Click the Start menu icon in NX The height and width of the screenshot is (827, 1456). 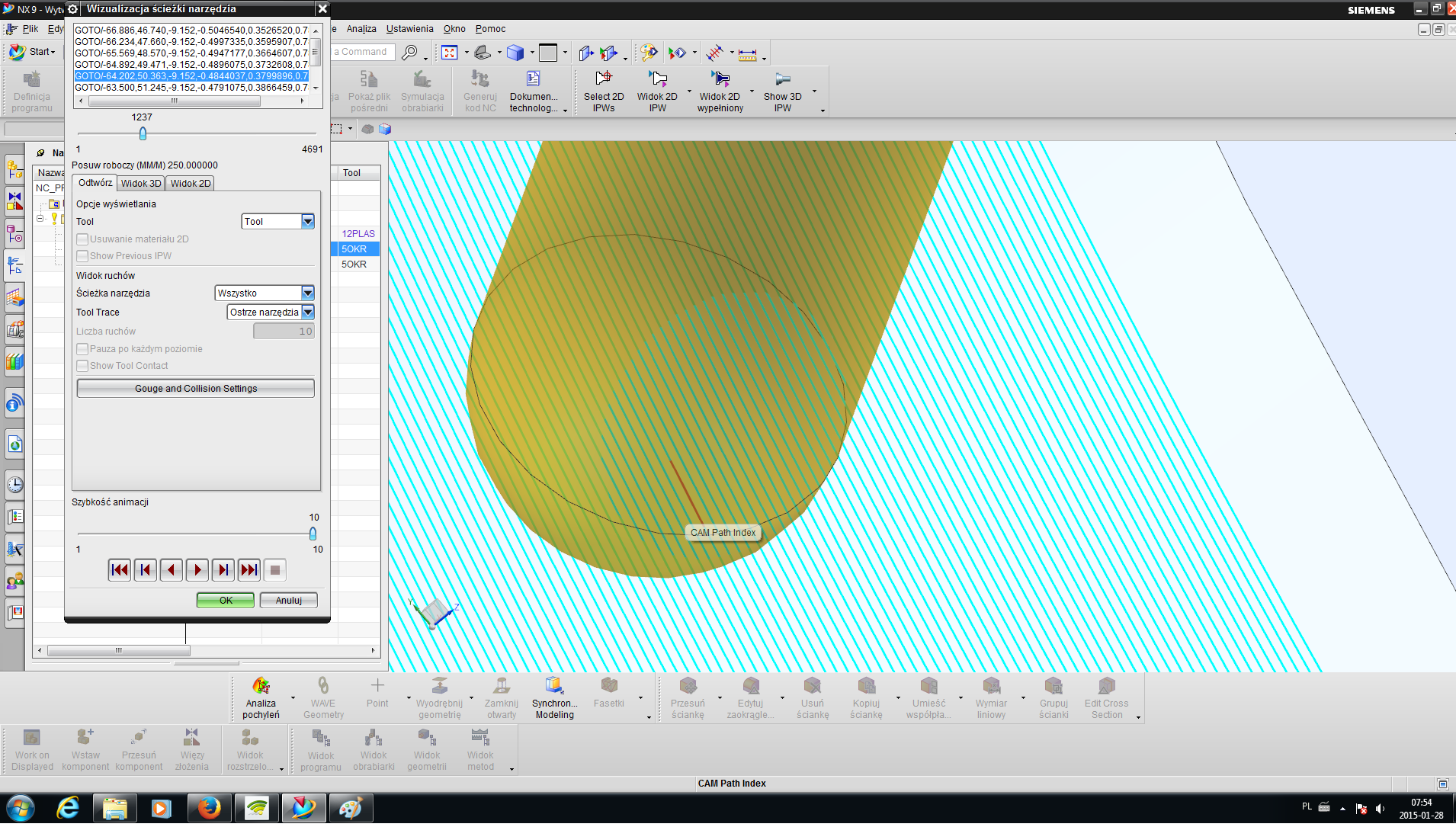click(17, 52)
